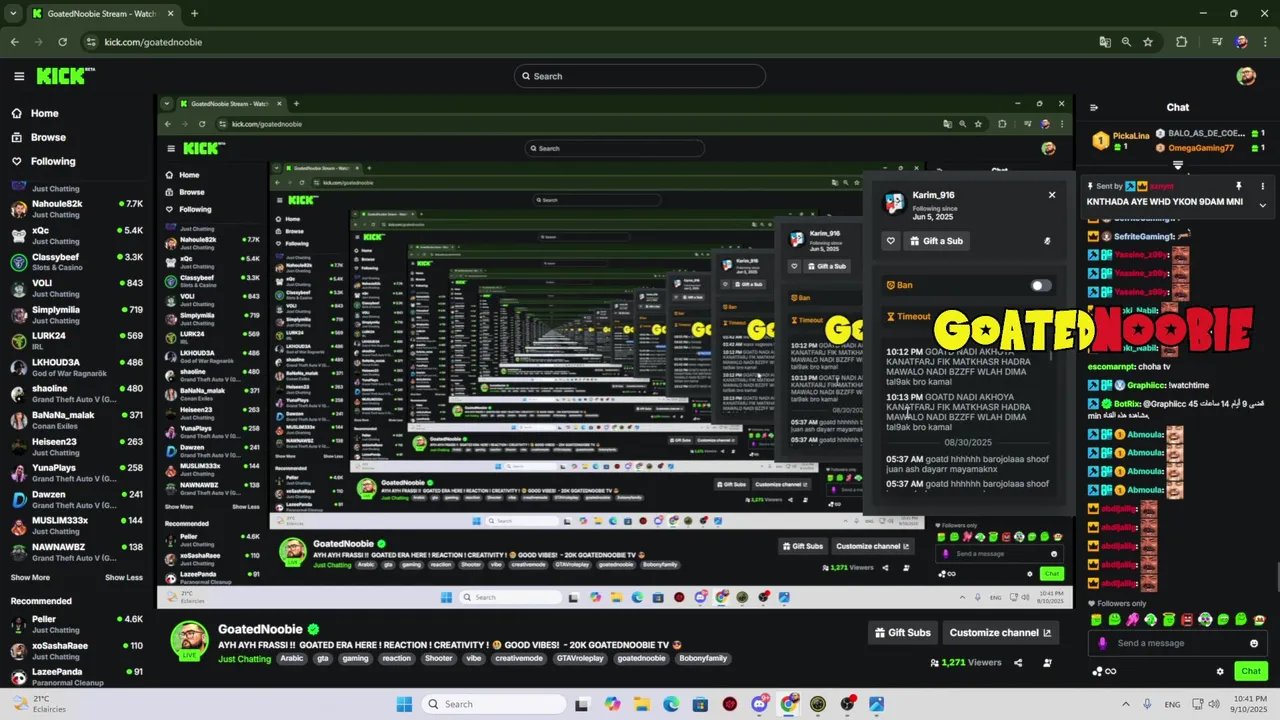Click the purple microphone icon in message box
1280x720 pixels.
(1103, 643)
